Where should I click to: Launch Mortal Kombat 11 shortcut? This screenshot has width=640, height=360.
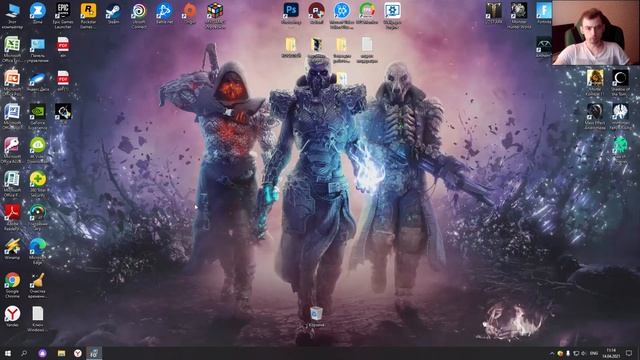pyautogui.click(x=595, y=78)
